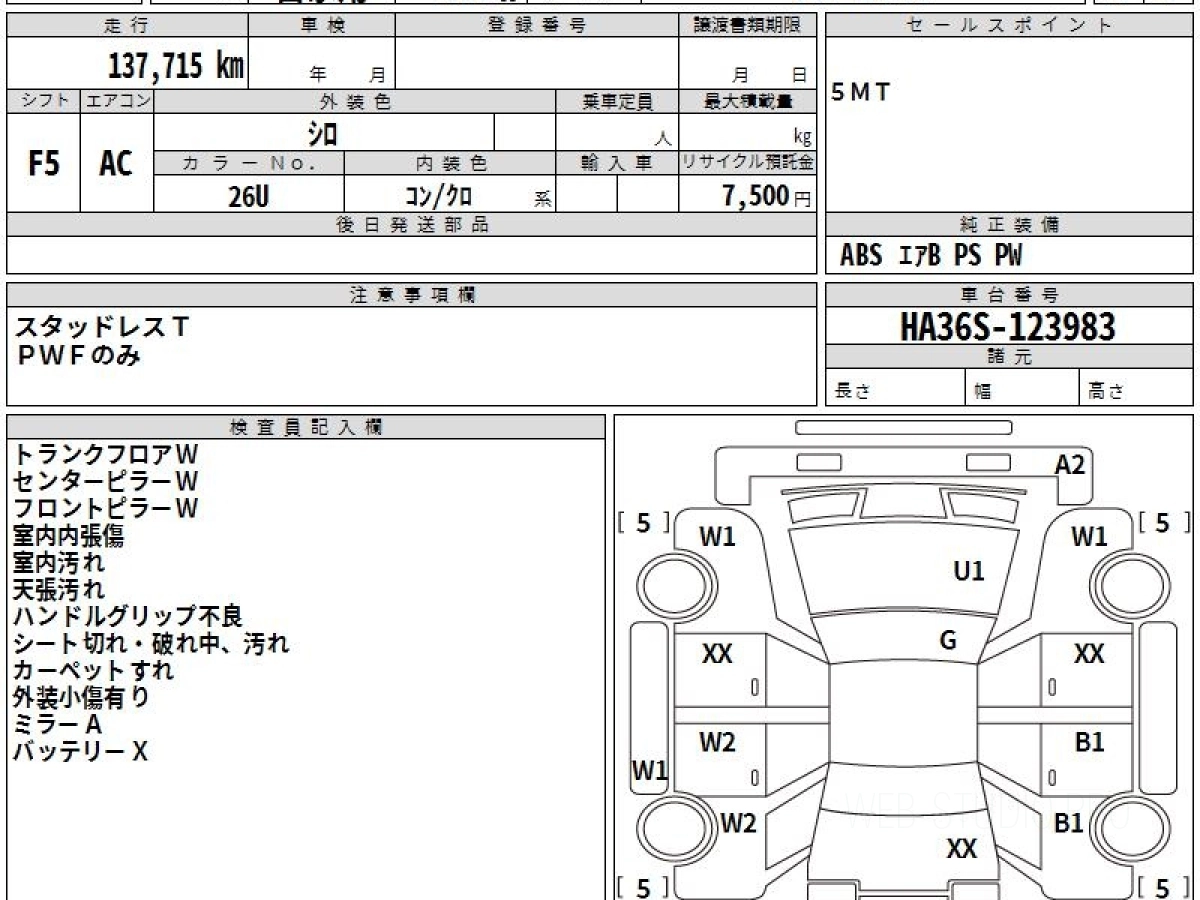
Task: Click the 26U color code
Action: click(x=248, y=197)
